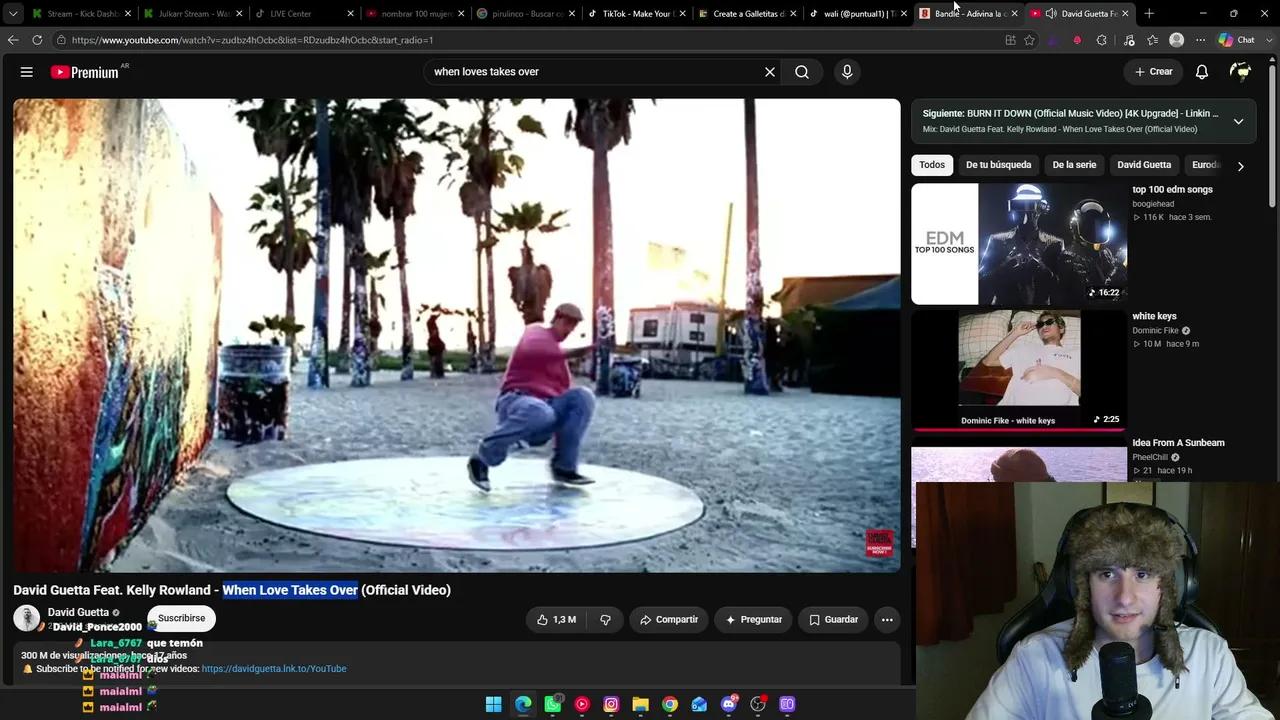Open more actions three-dot menu under video
Viewport: 1280px width, 720px height.
click(x=887, y=620)
